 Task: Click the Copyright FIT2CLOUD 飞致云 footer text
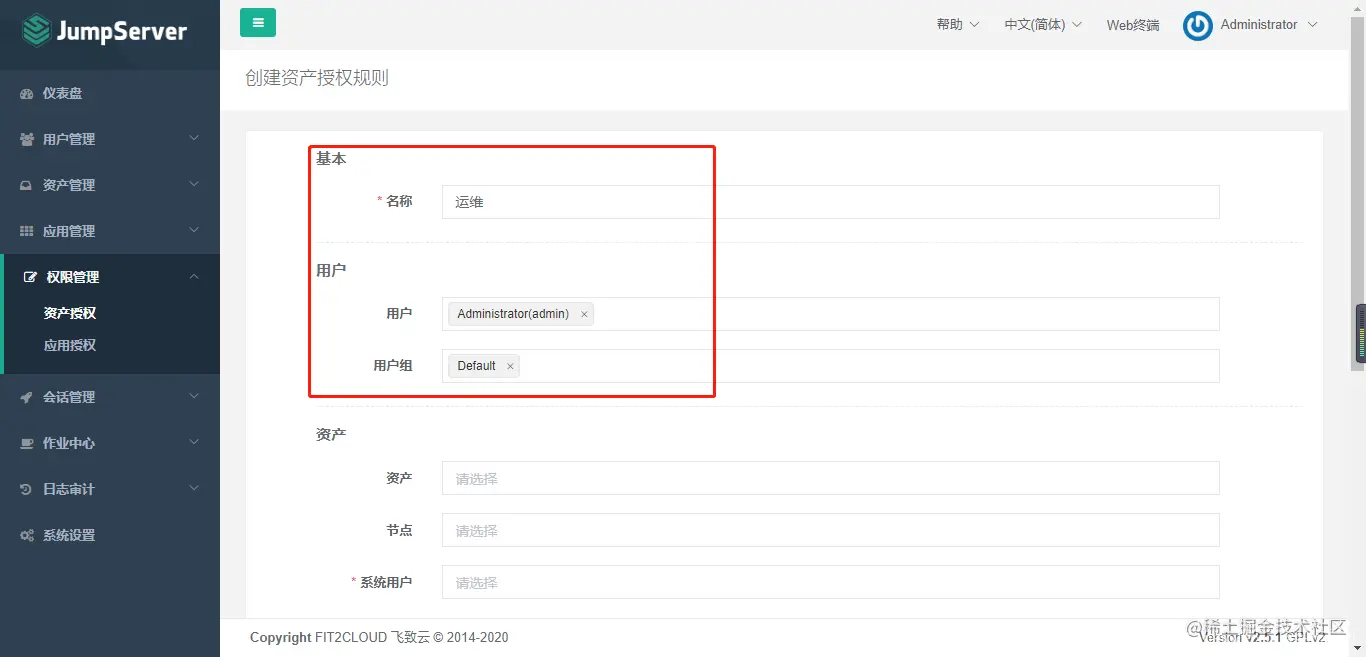tap(379, 637)
